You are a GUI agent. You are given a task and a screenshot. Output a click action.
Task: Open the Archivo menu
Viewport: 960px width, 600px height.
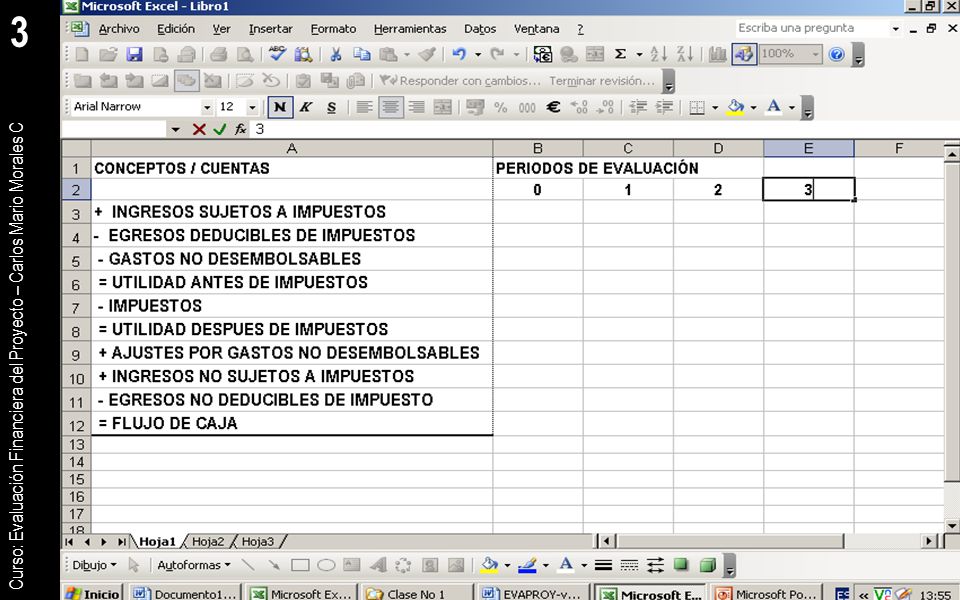point(119,29)
